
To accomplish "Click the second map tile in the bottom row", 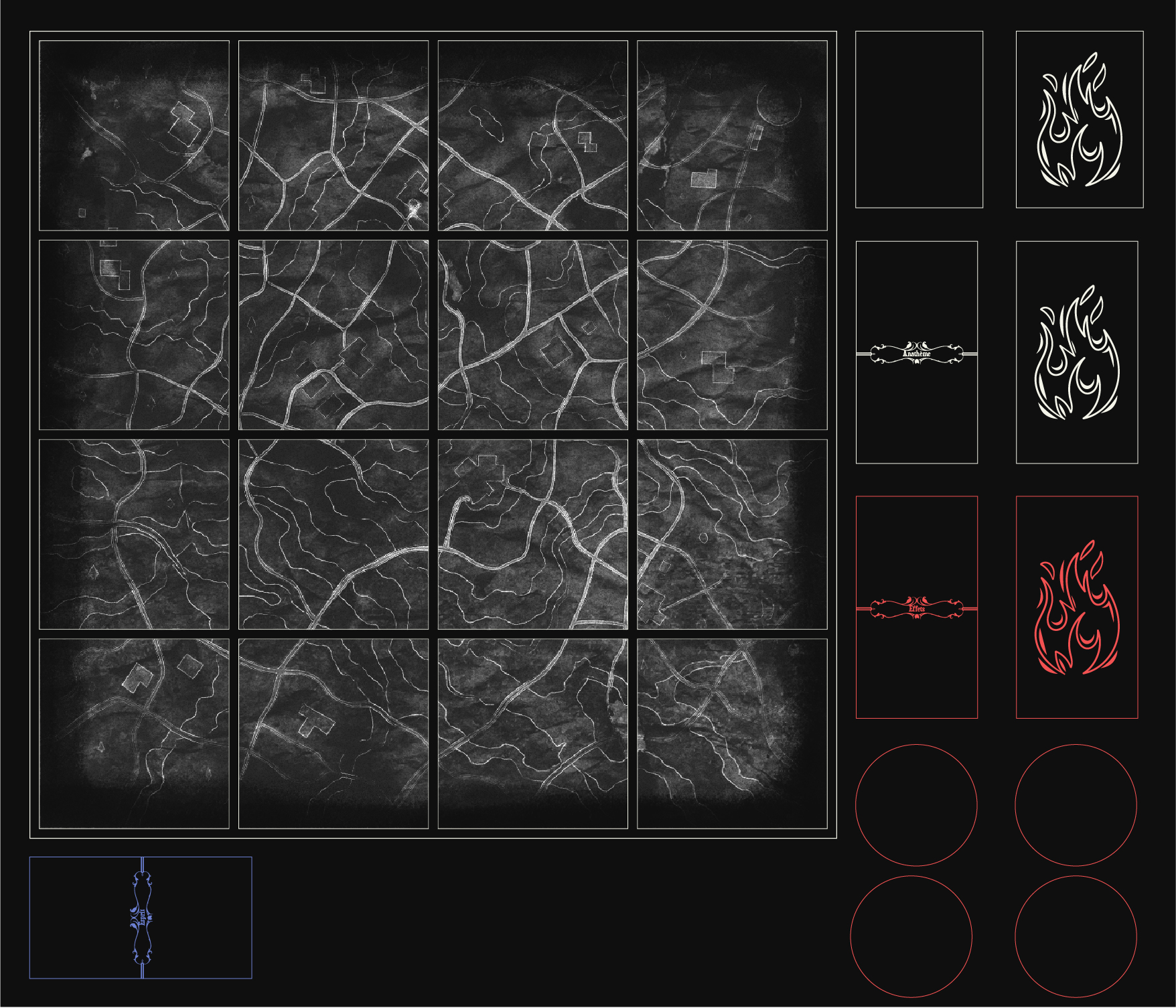I will pyautogui.click(x=334, y=733).
